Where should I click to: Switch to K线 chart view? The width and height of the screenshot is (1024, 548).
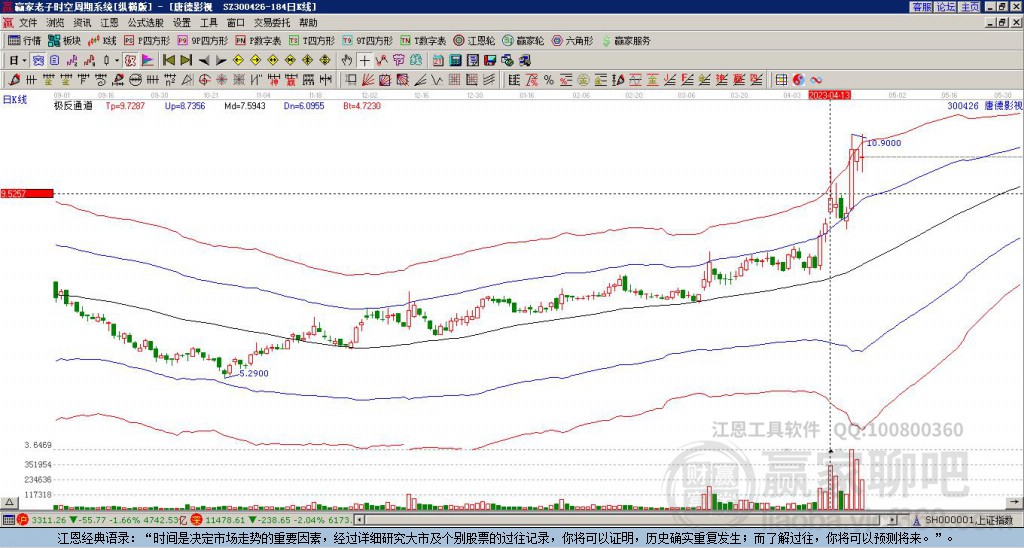(101, 40)
